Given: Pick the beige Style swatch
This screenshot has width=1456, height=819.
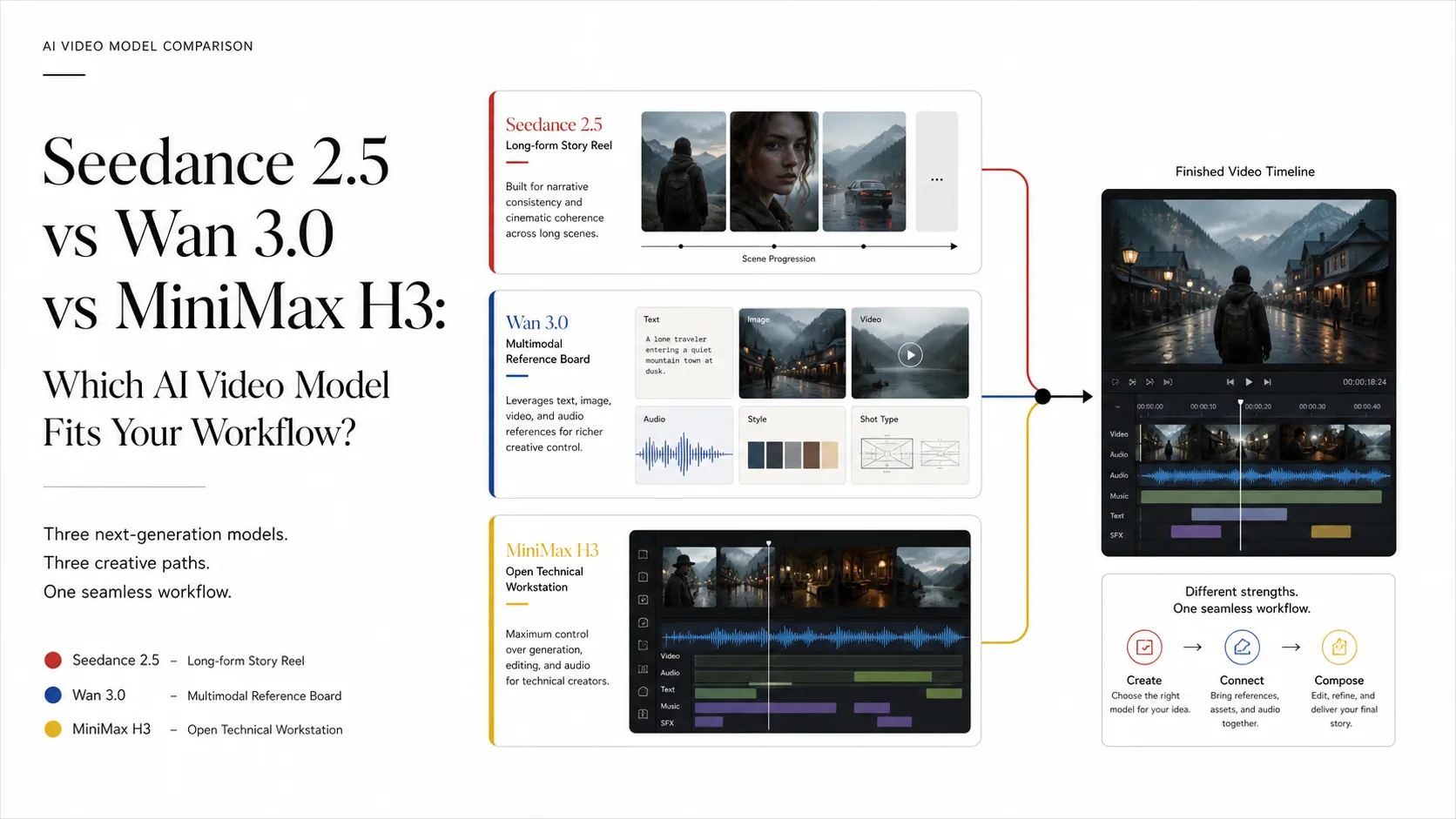Looking at the screenshot, I should (x=829, y=455).
